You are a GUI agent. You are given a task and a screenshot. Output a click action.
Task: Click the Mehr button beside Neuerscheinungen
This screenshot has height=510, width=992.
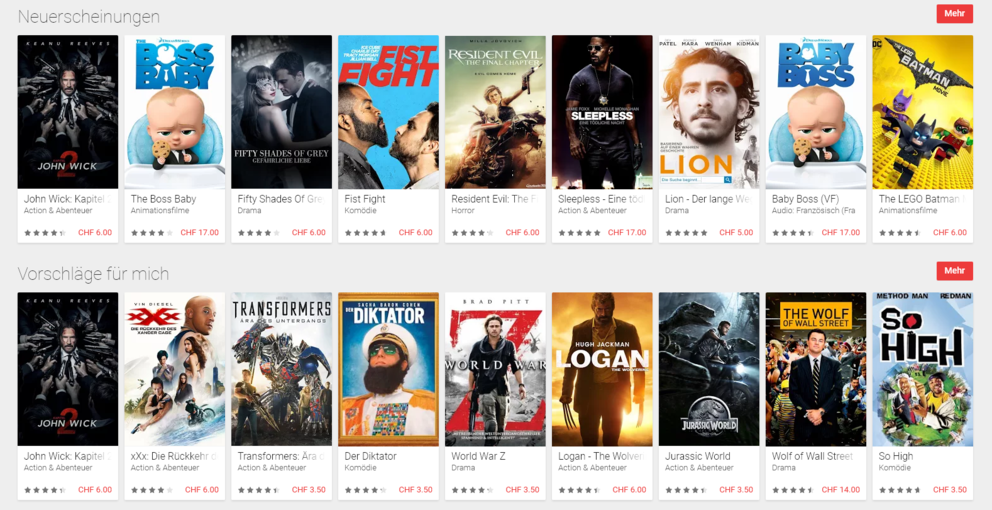click(955, 13)
